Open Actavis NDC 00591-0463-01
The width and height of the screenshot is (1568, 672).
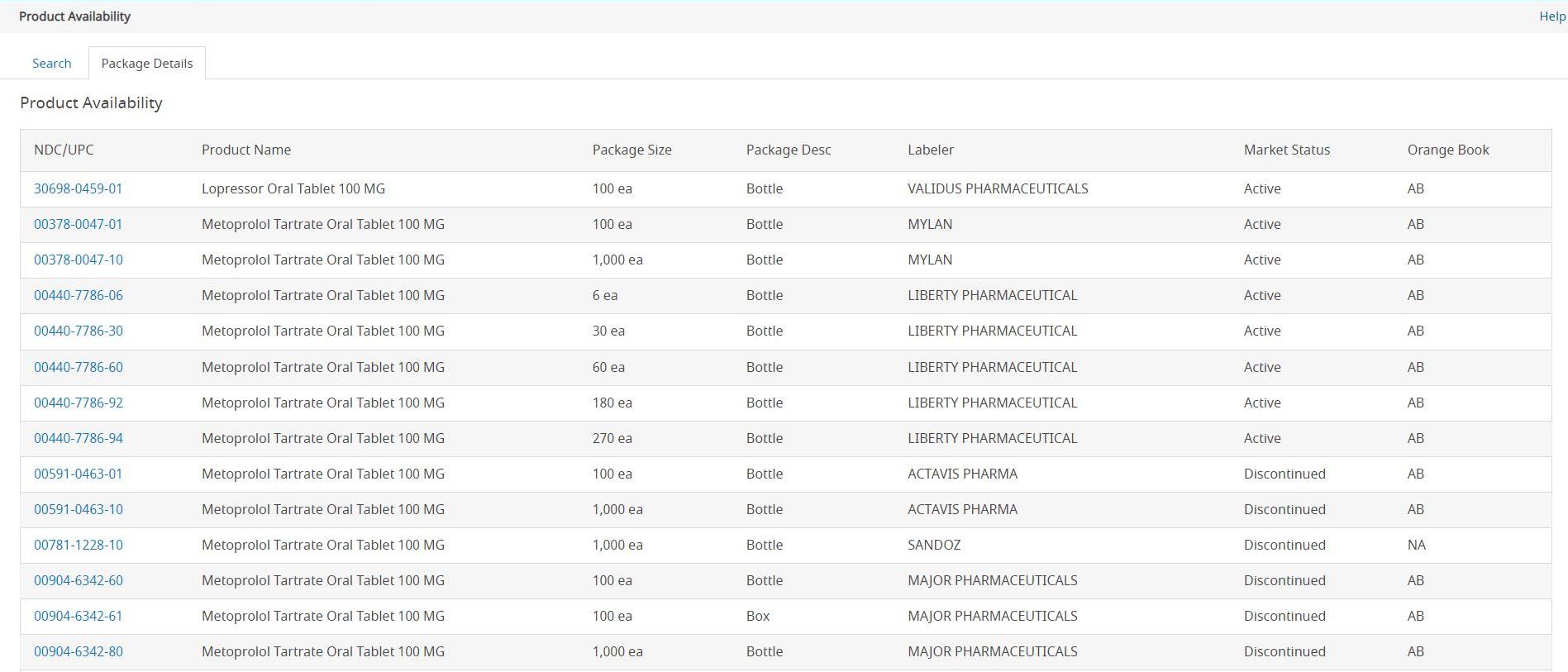pyautogui.click(x=78, y=474)
